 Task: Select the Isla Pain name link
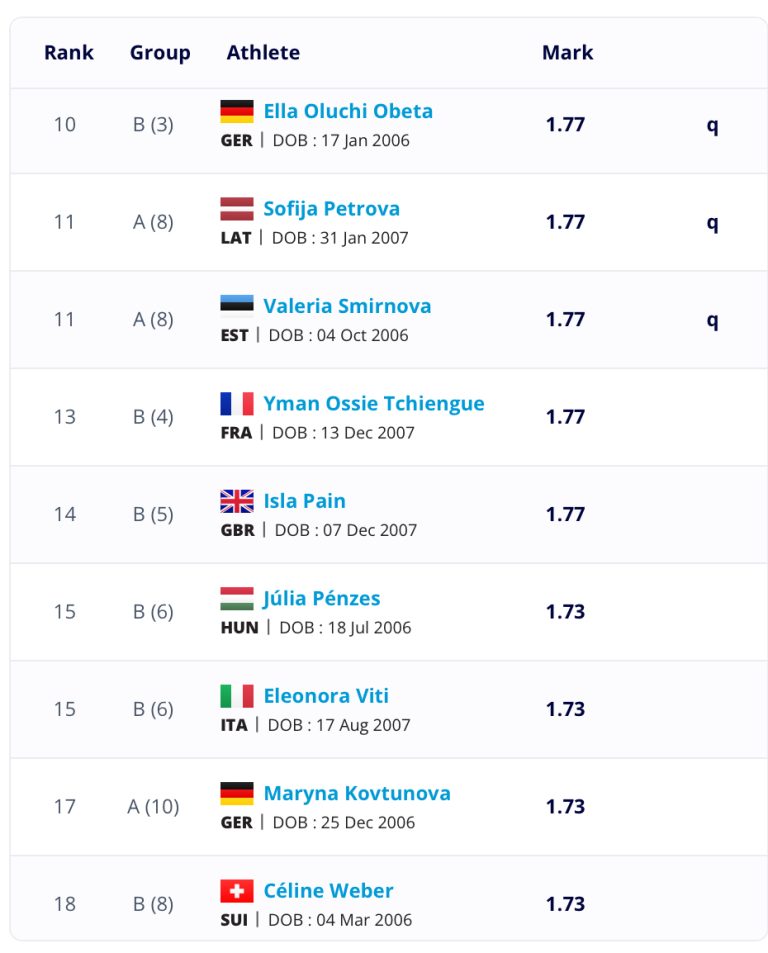click(304, 501)
